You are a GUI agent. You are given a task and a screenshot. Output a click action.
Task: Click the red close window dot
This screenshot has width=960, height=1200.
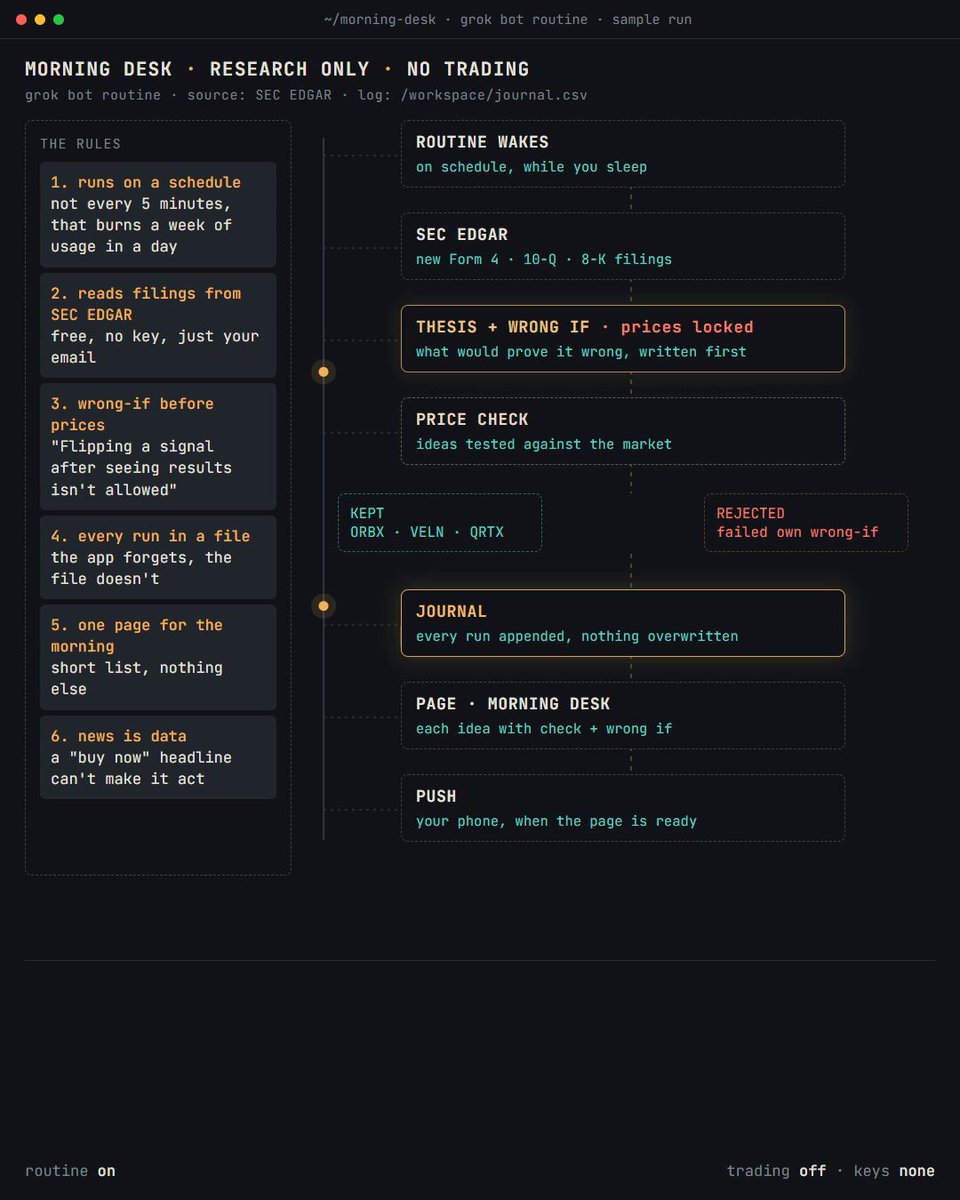[x=22, y=19]
